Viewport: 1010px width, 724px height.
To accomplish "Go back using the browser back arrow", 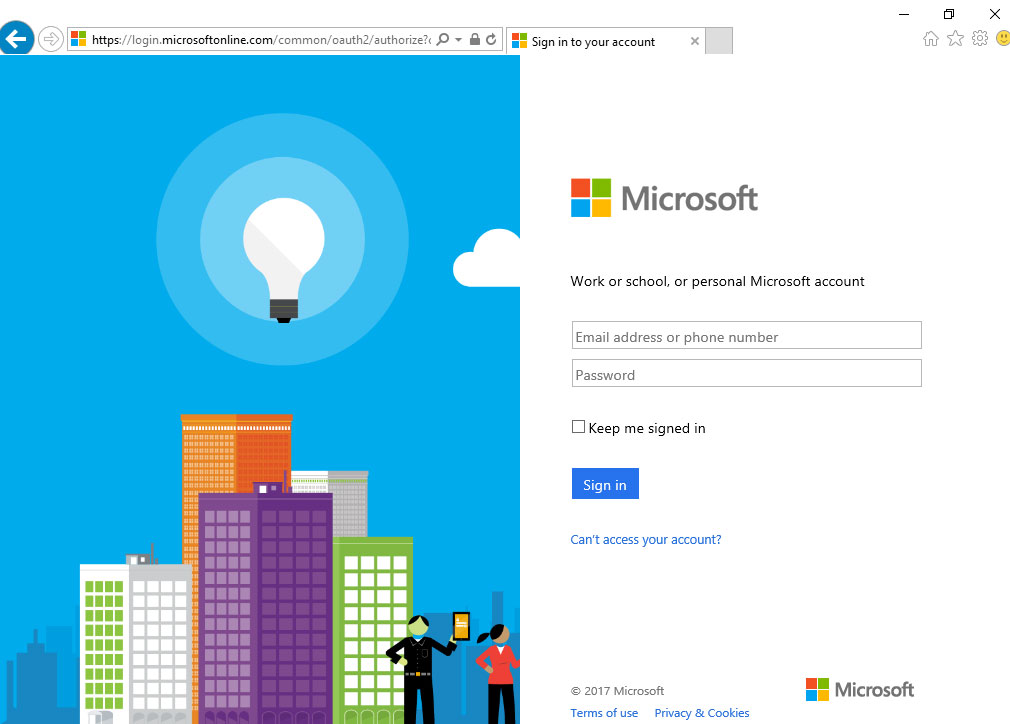I will [x=16, y=39].
